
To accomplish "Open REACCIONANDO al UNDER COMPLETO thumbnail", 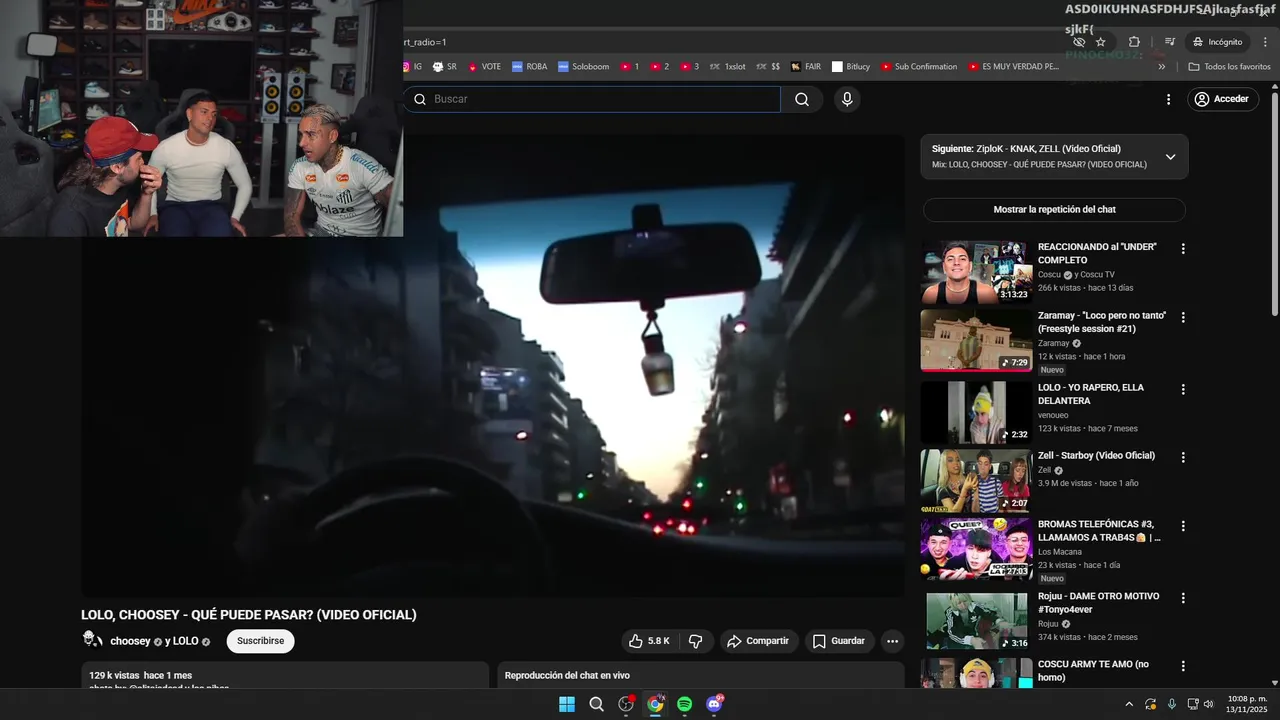I will pos(976,272).
